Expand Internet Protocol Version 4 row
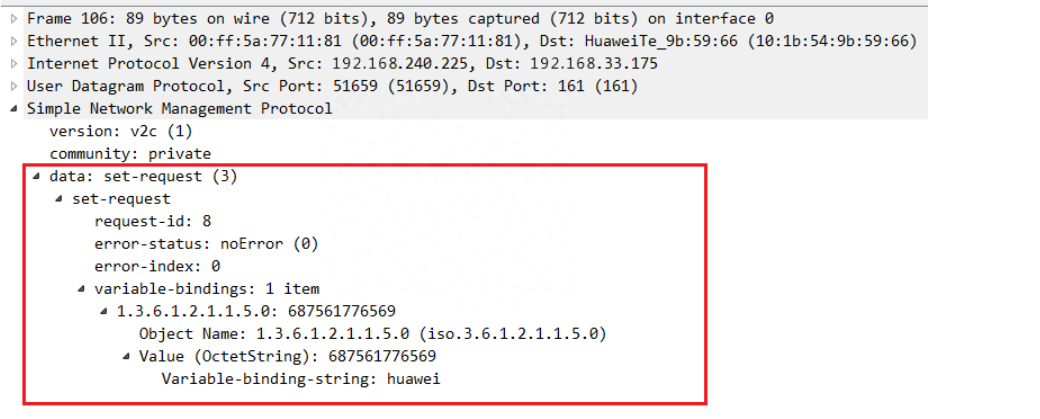Image resolution: width=1040 pixels, height=419 pixels. [14, 64]
